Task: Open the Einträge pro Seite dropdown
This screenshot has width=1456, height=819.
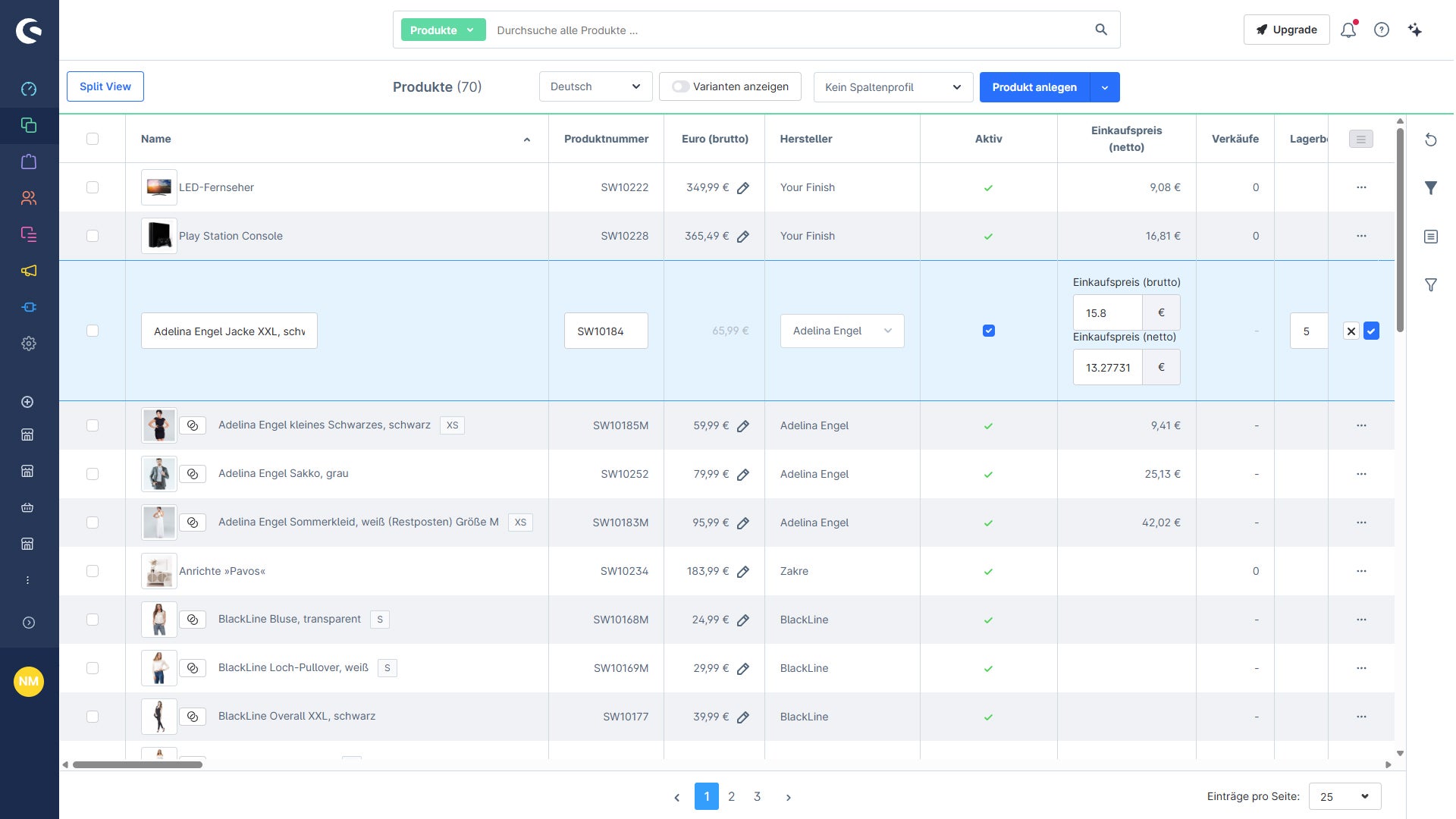Action: coord(1345,796)
